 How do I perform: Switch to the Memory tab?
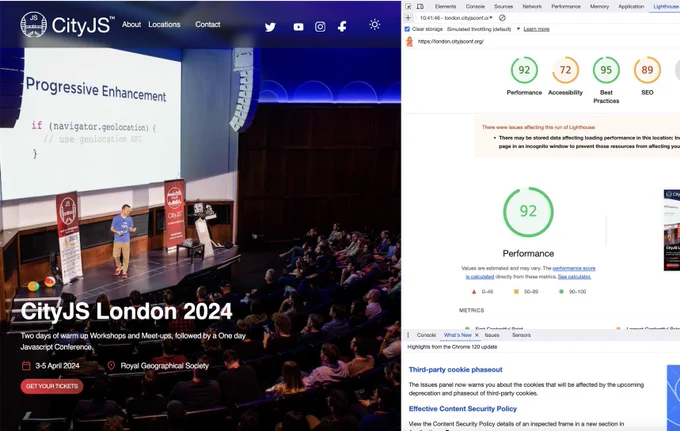click(599, 7)
